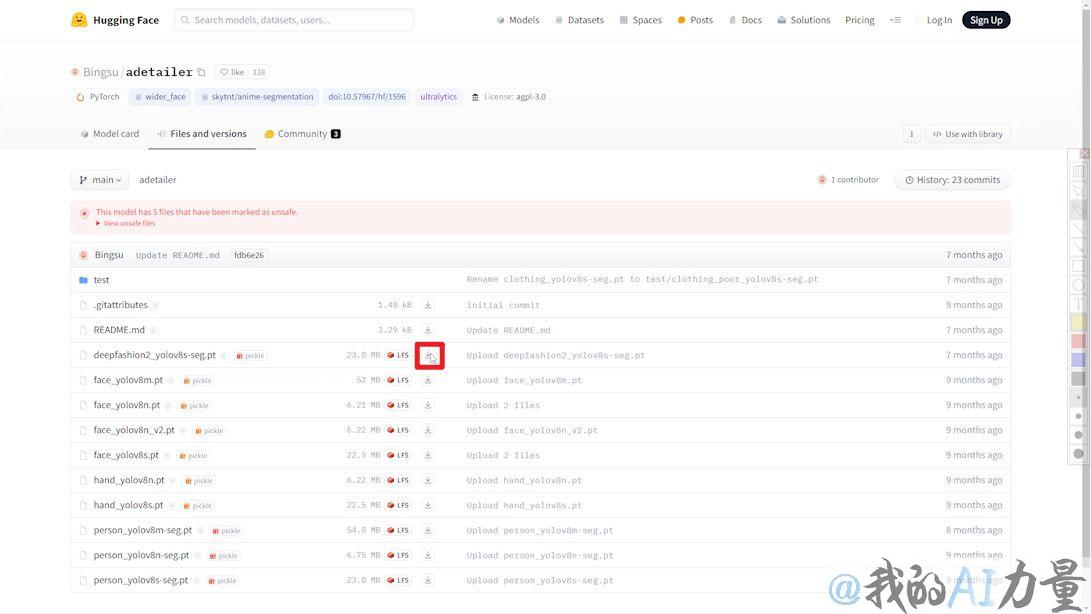Open Docs in the navigation bar
The image size is (1091, 614).
[x=745, y=20]
